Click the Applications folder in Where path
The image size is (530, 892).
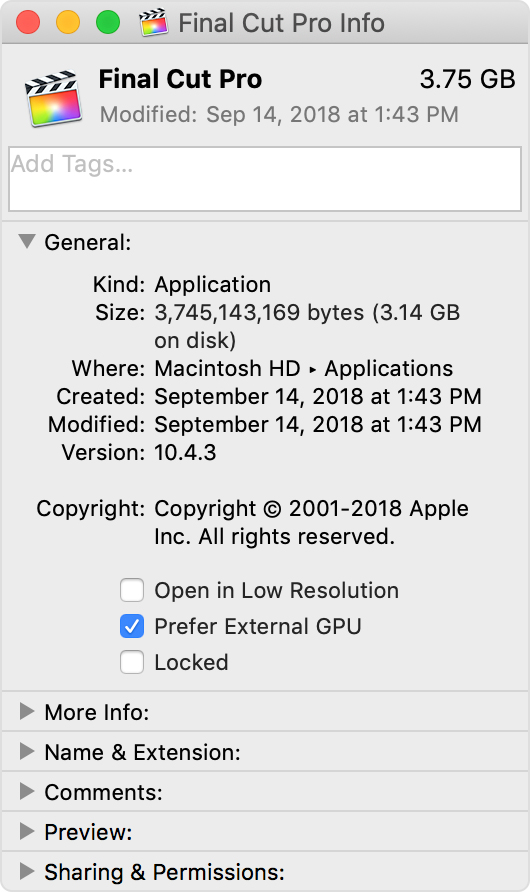pyautogui.click(x=389, y=368)
